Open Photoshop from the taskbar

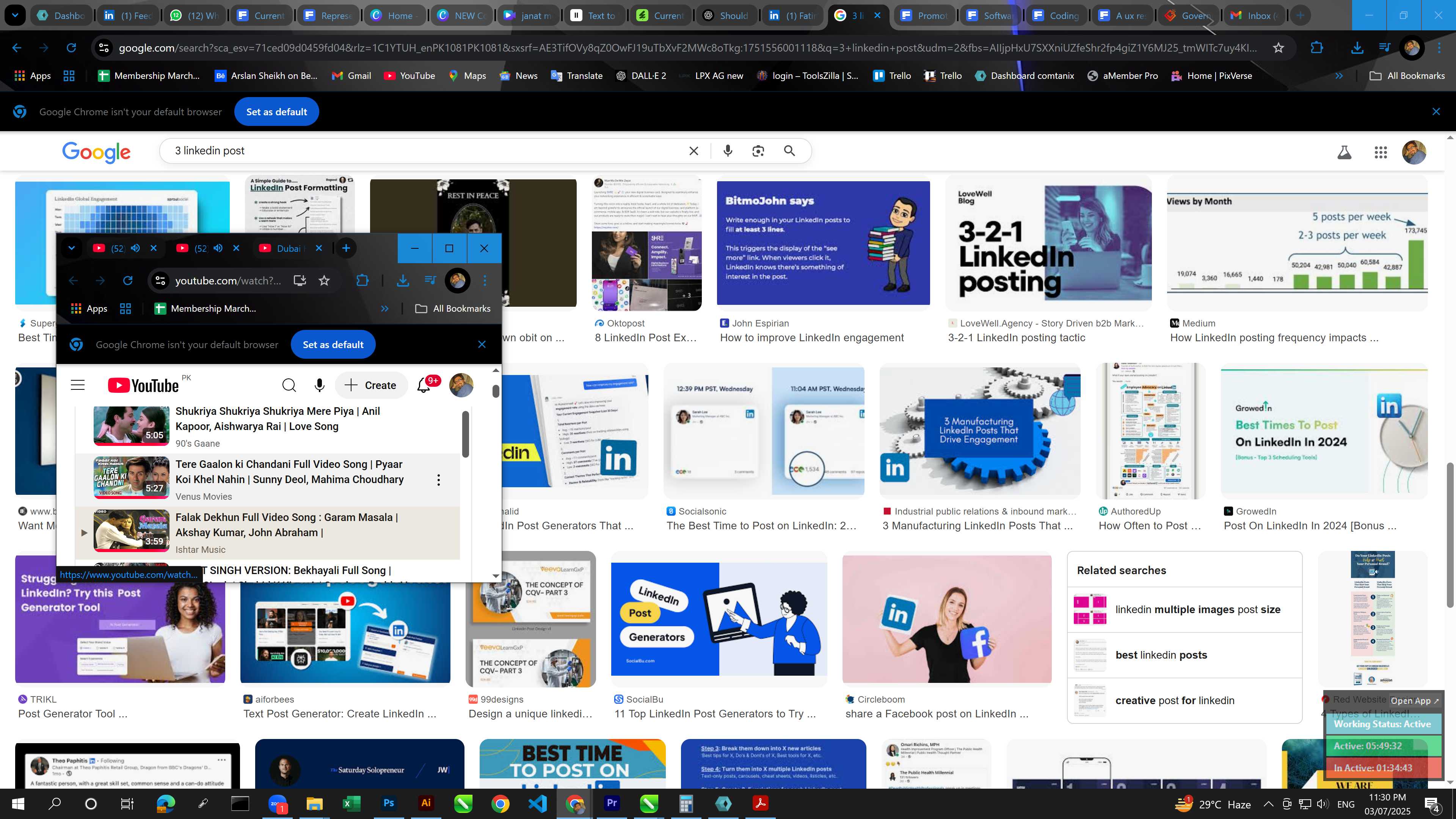(388, 803)
